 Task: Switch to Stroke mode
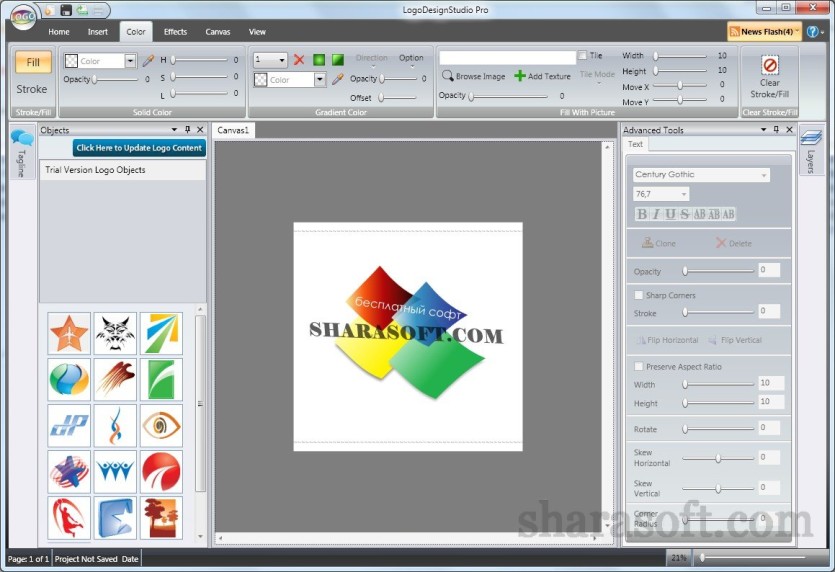[x=32, y=89]
